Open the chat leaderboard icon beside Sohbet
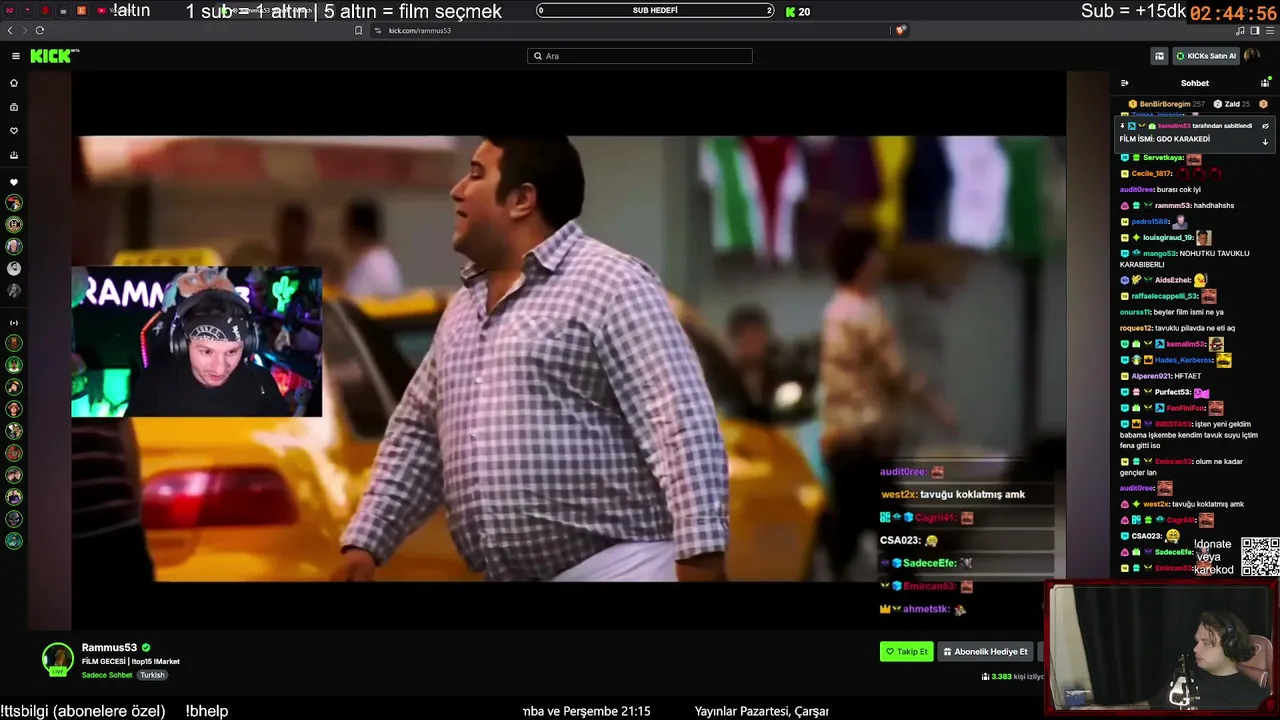The width and height of the screenshot is (1280, 720). tap(1265, 83)
